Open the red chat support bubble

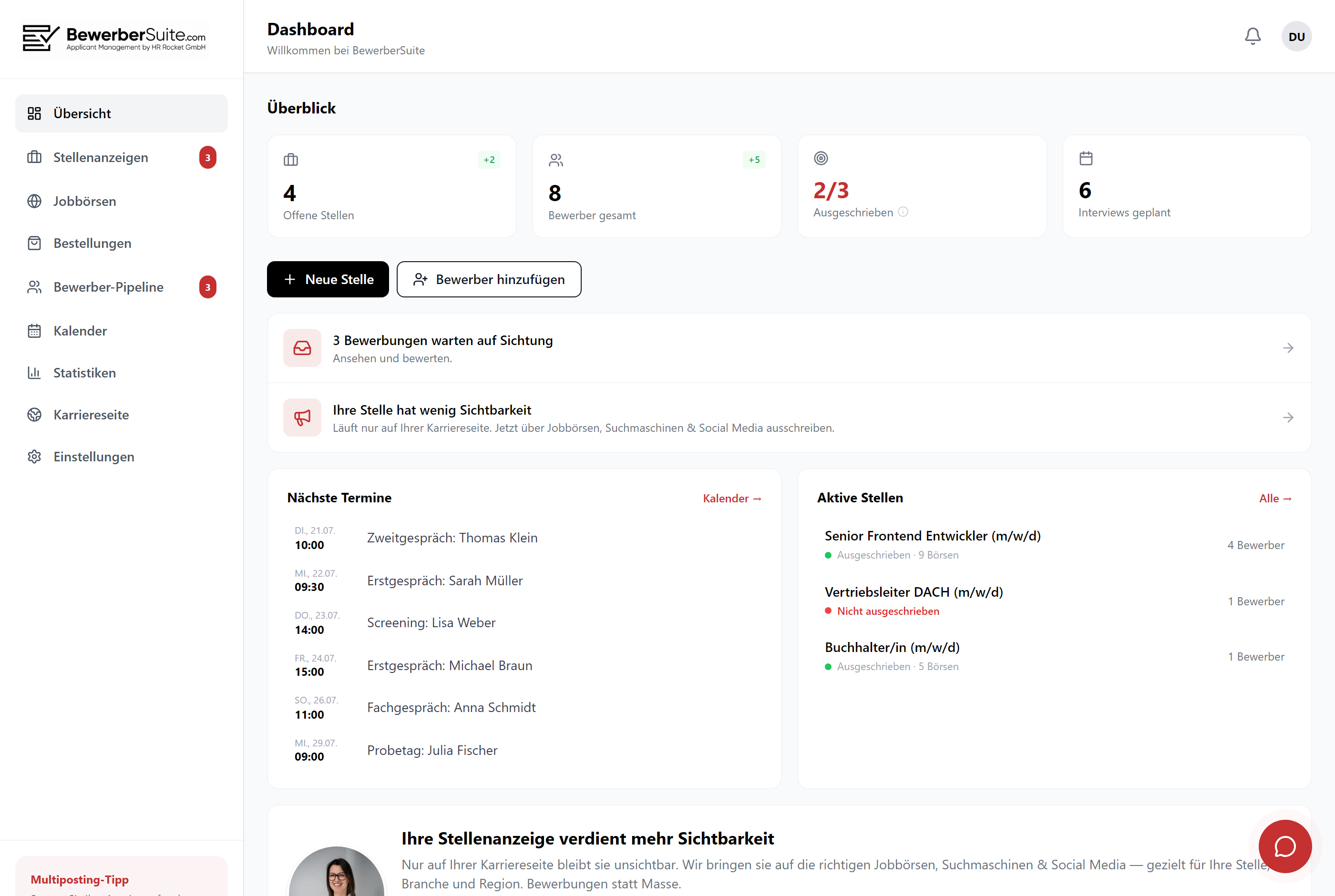[1285, 846]
